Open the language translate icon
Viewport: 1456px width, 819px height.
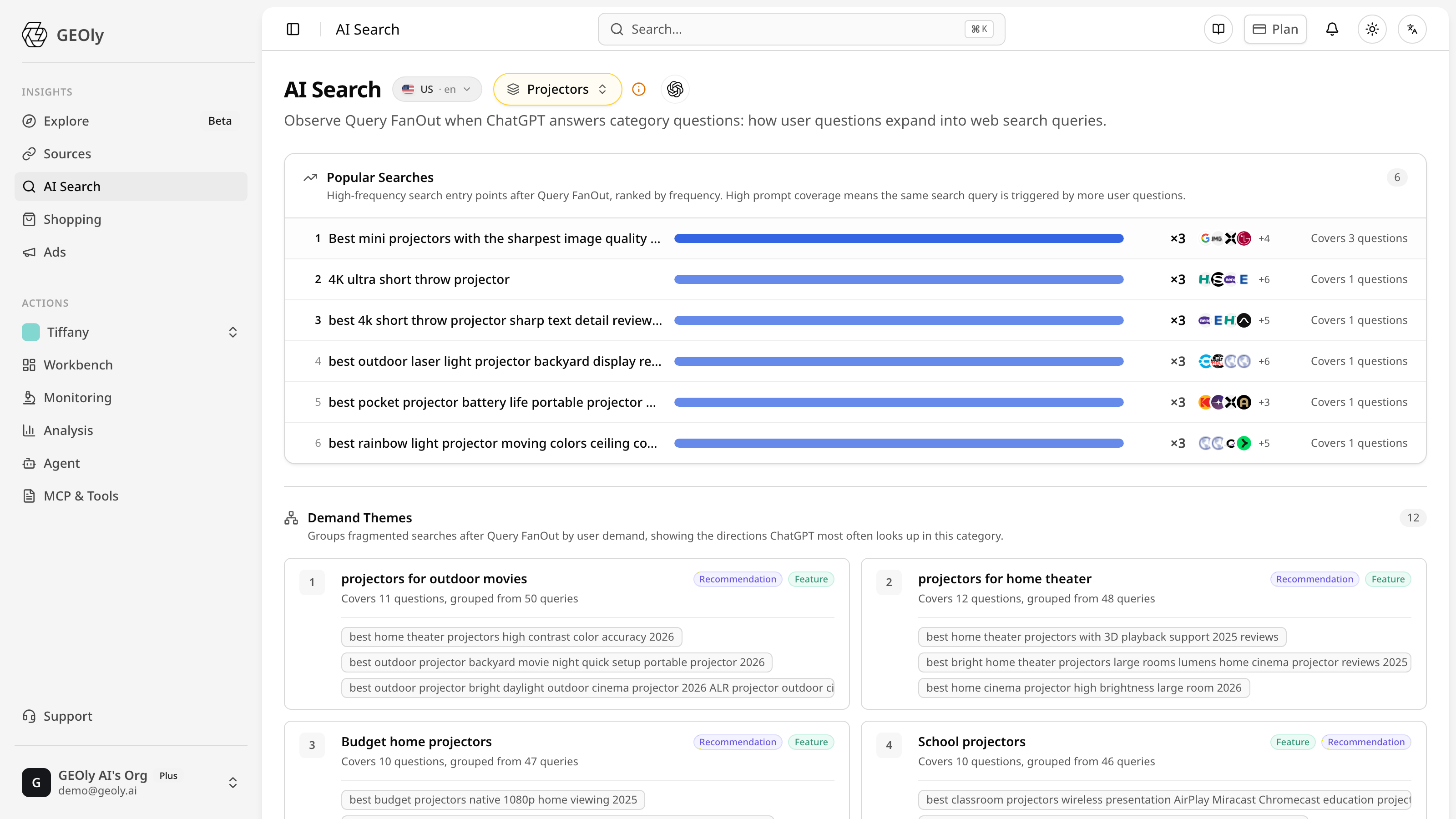point(1412,29)
